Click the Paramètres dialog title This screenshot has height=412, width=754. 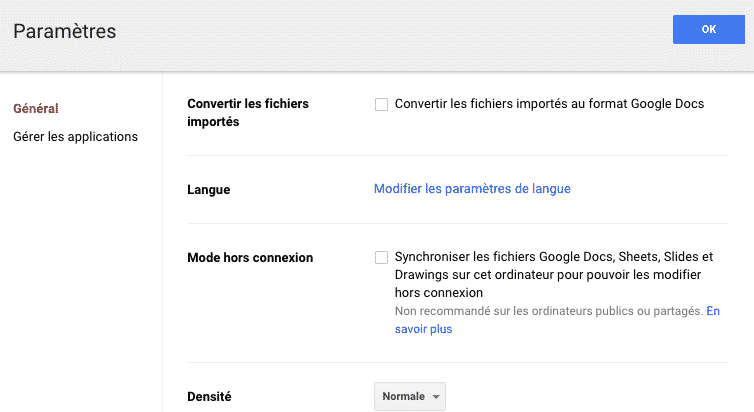click(64, 31)
